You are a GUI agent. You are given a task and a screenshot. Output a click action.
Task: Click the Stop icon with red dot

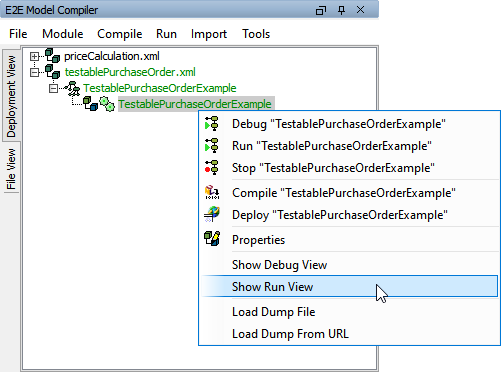(212, 168)
